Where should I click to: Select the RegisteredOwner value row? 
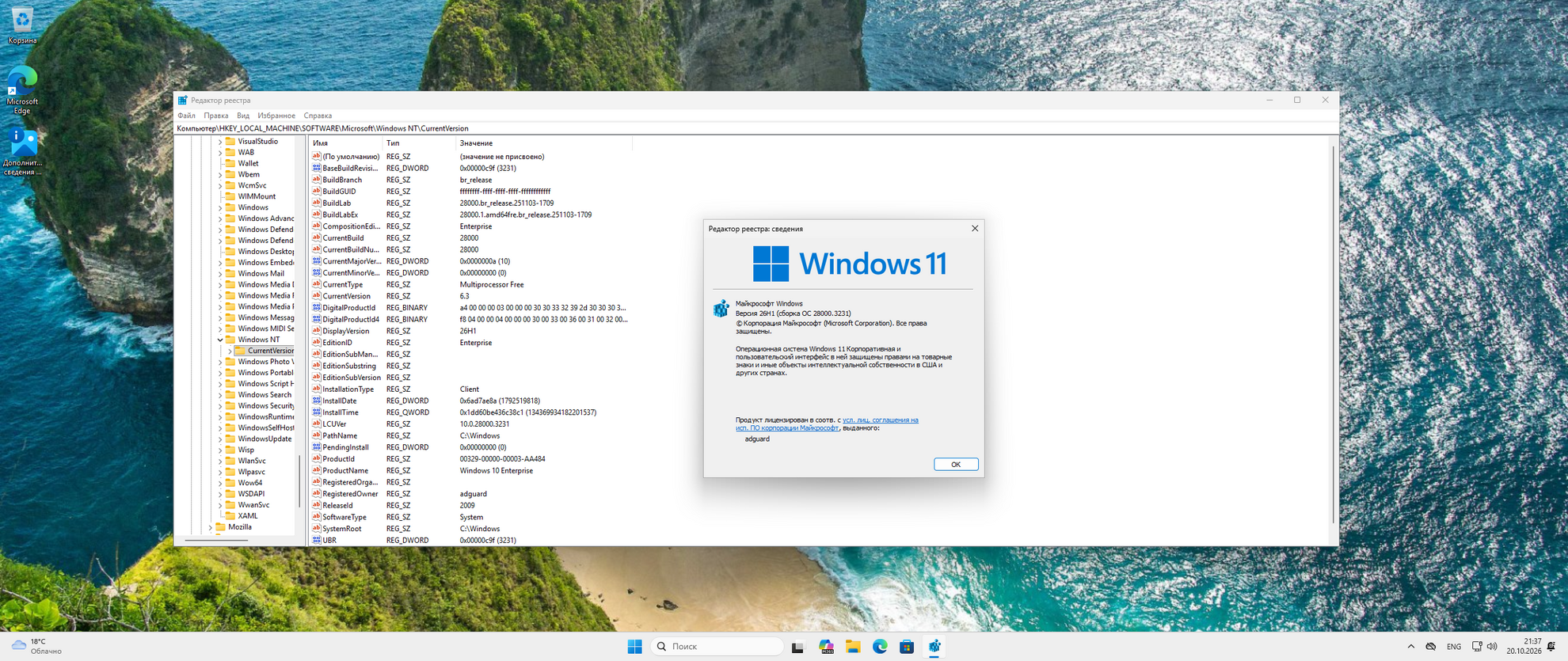click(470, 494)
